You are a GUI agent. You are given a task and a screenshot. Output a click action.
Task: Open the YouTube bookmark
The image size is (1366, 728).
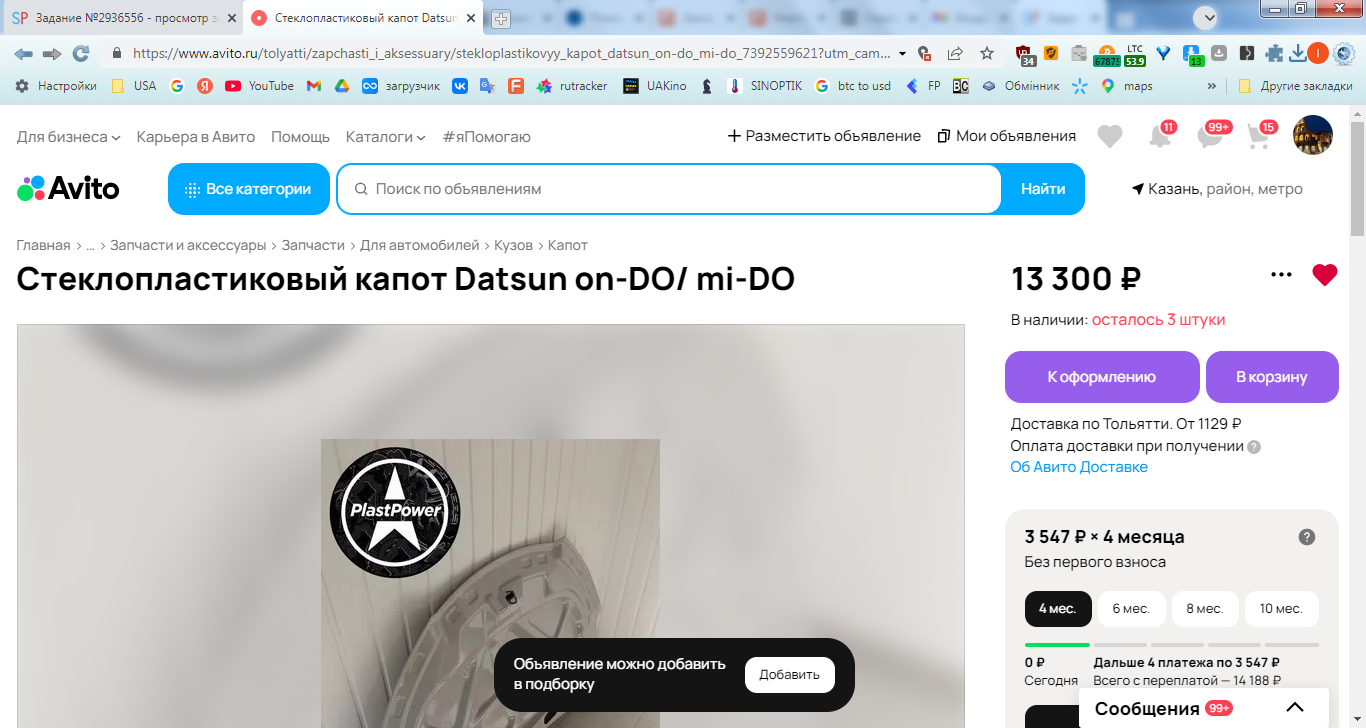pos(259,86)
